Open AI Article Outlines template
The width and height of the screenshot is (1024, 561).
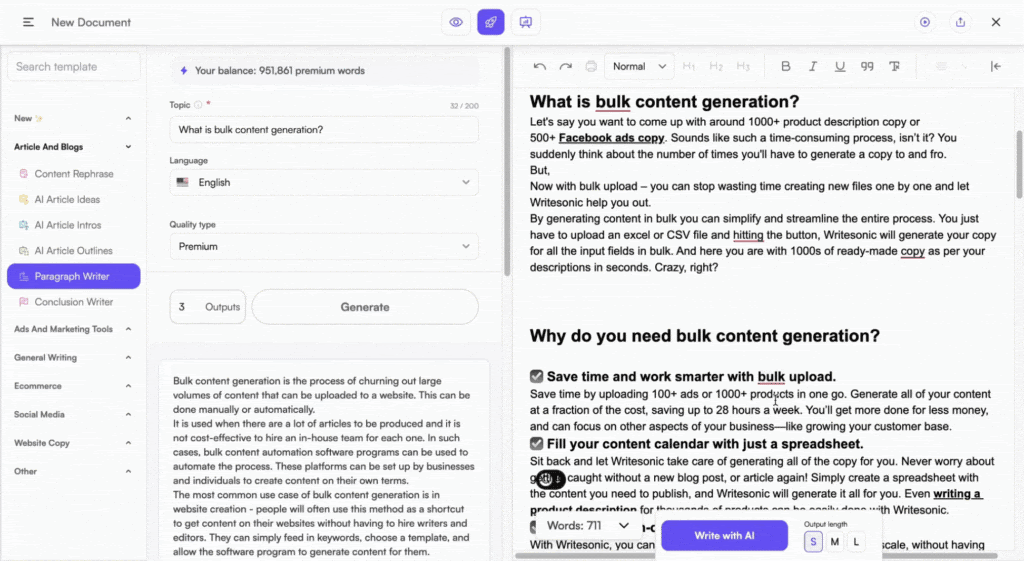(74, 251)
